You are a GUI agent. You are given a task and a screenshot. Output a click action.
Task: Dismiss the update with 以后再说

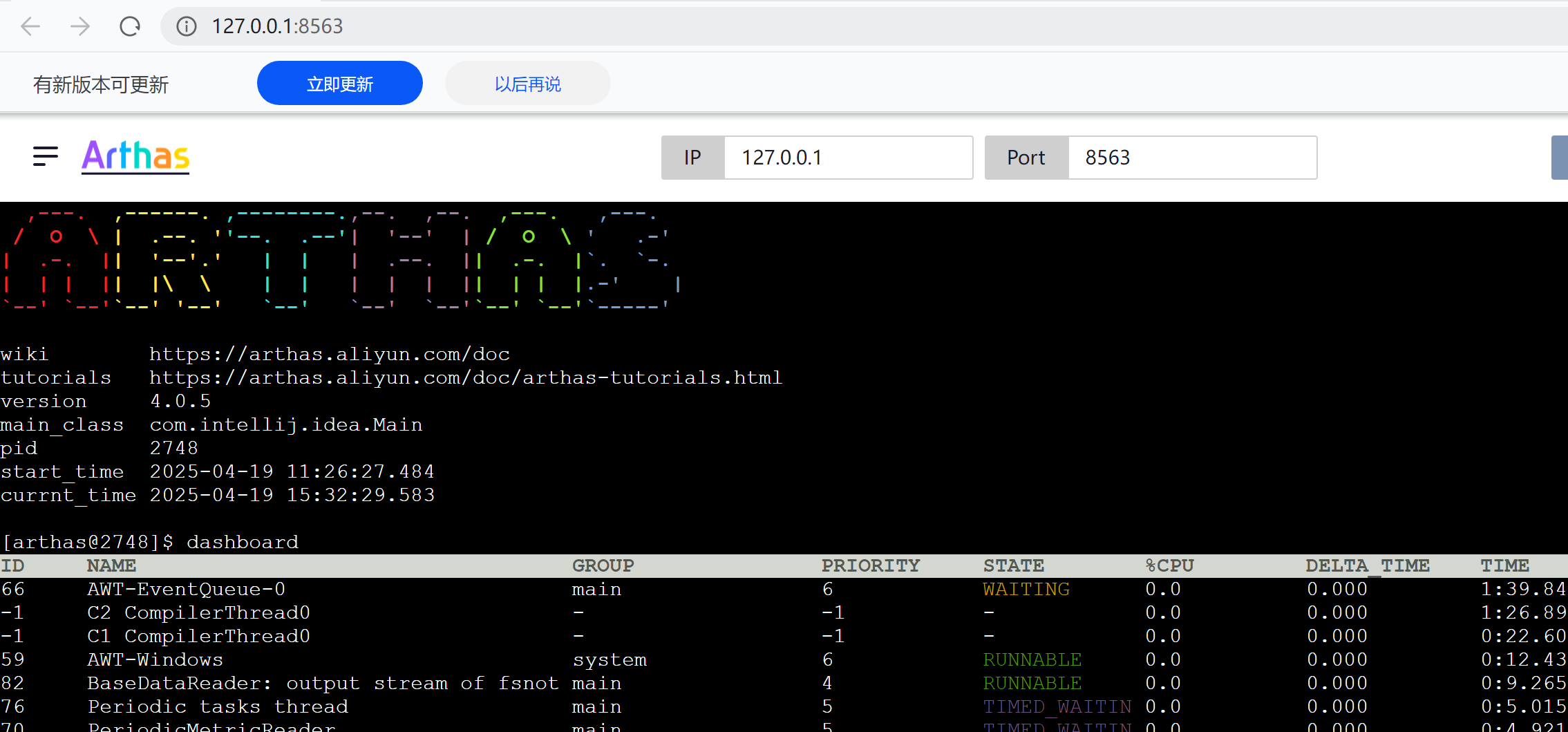(x=528, y=84)
